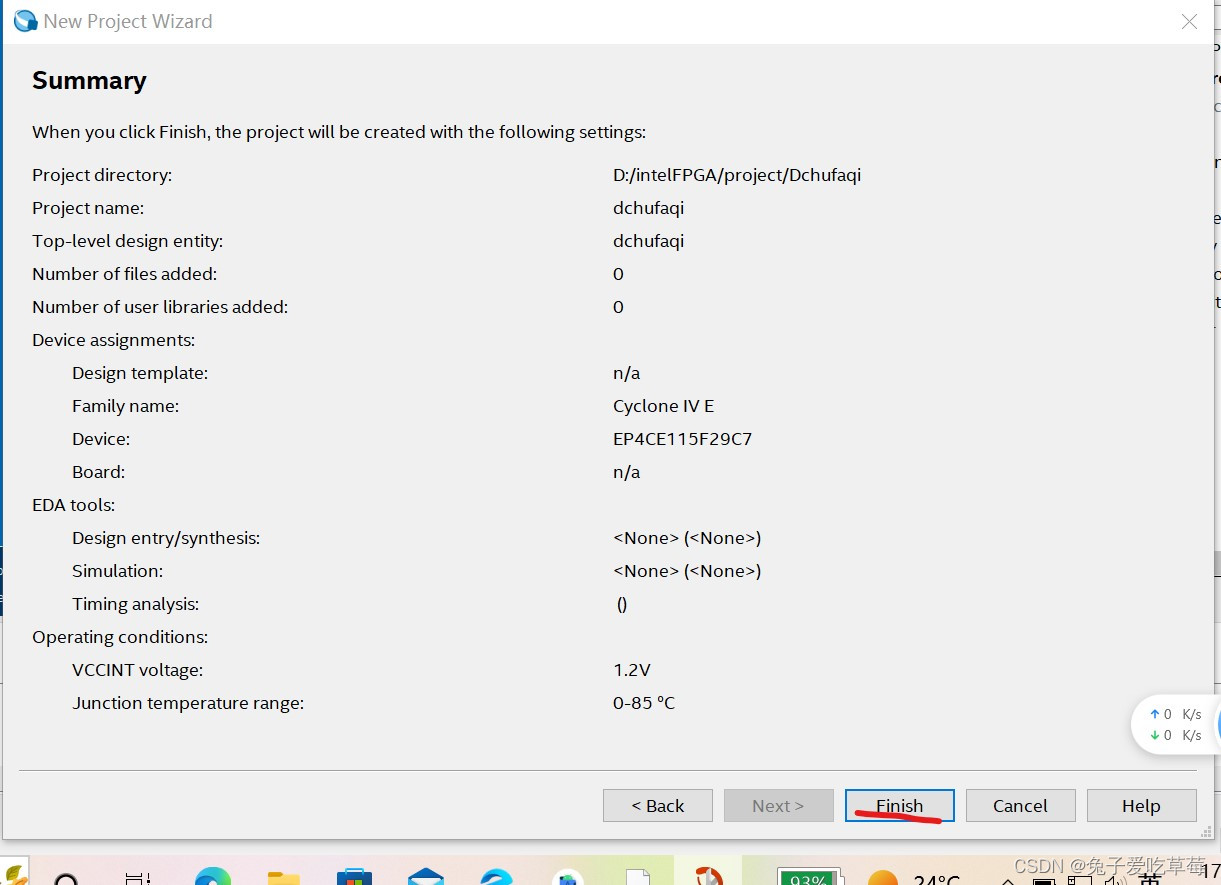Click the Top-level design entity: label
The width and height of the screenshot is (1221, 885).
coord(127,241)
